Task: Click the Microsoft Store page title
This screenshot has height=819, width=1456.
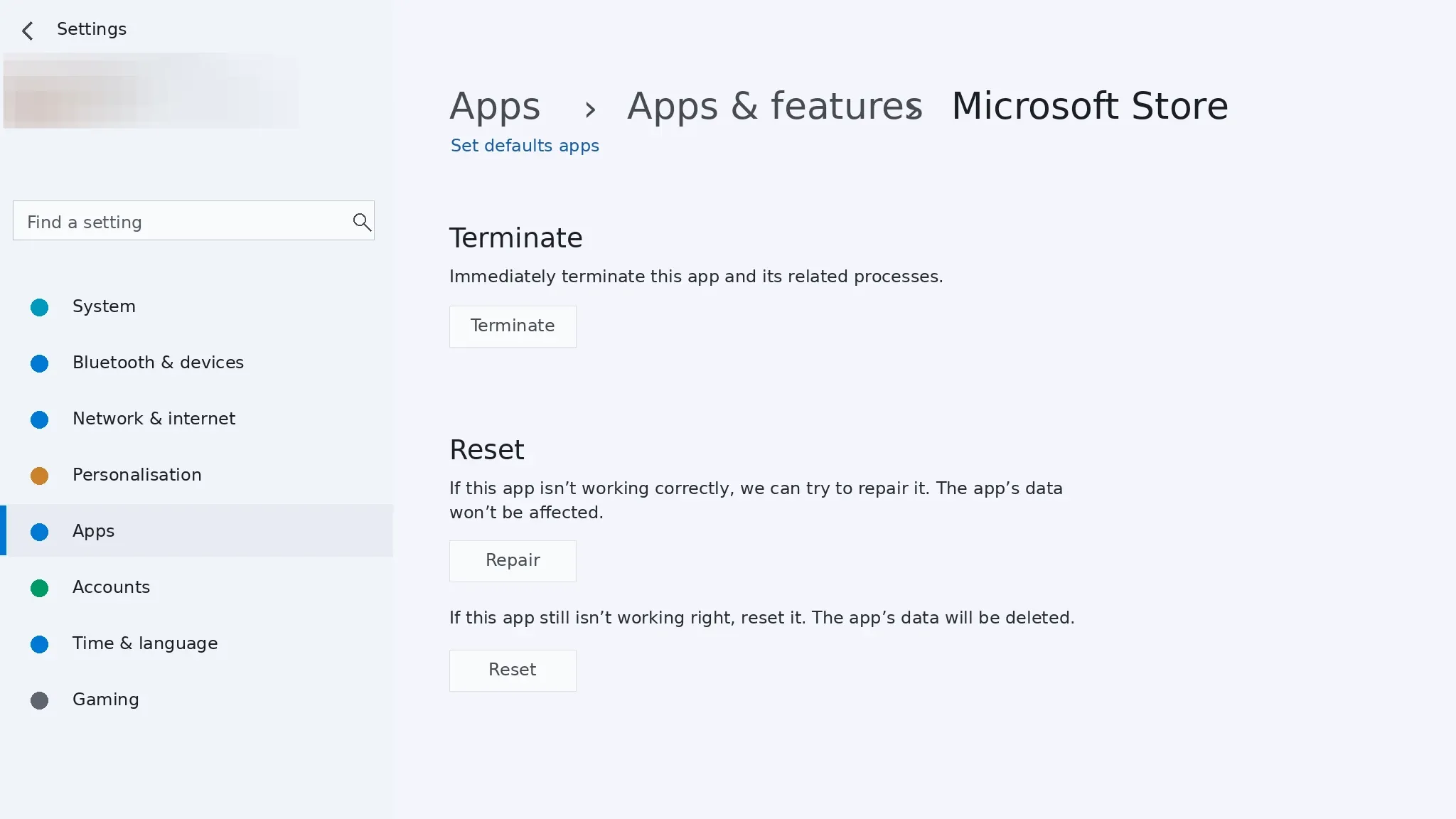Action: click(x=1090, y=107)
